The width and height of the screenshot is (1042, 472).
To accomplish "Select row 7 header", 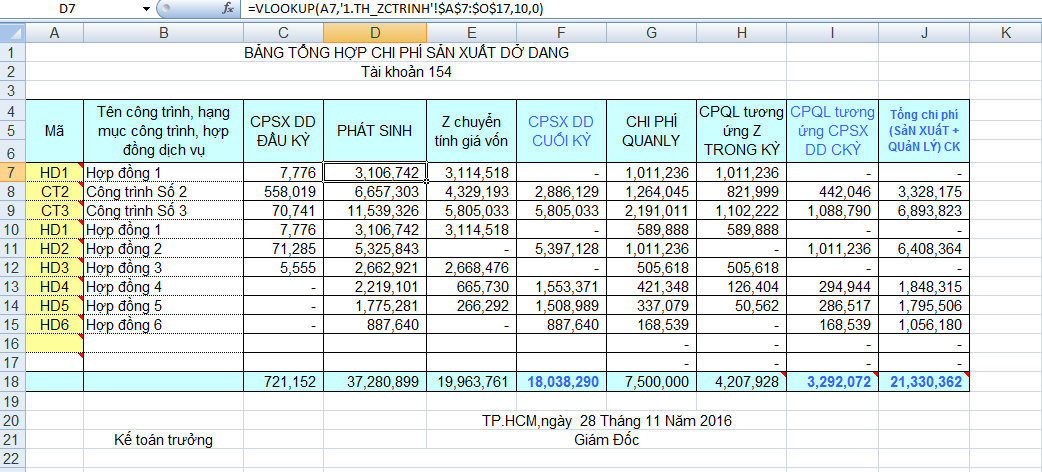I will (x=12, y=173).
